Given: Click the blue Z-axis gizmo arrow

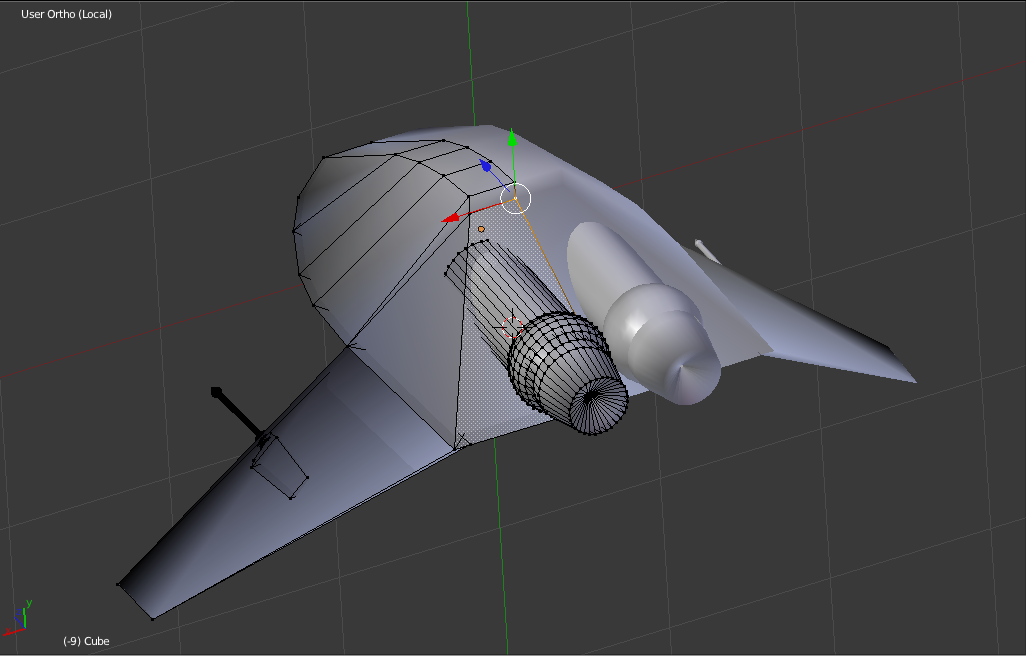Looking at the screenshot, I should coord(486,166).
